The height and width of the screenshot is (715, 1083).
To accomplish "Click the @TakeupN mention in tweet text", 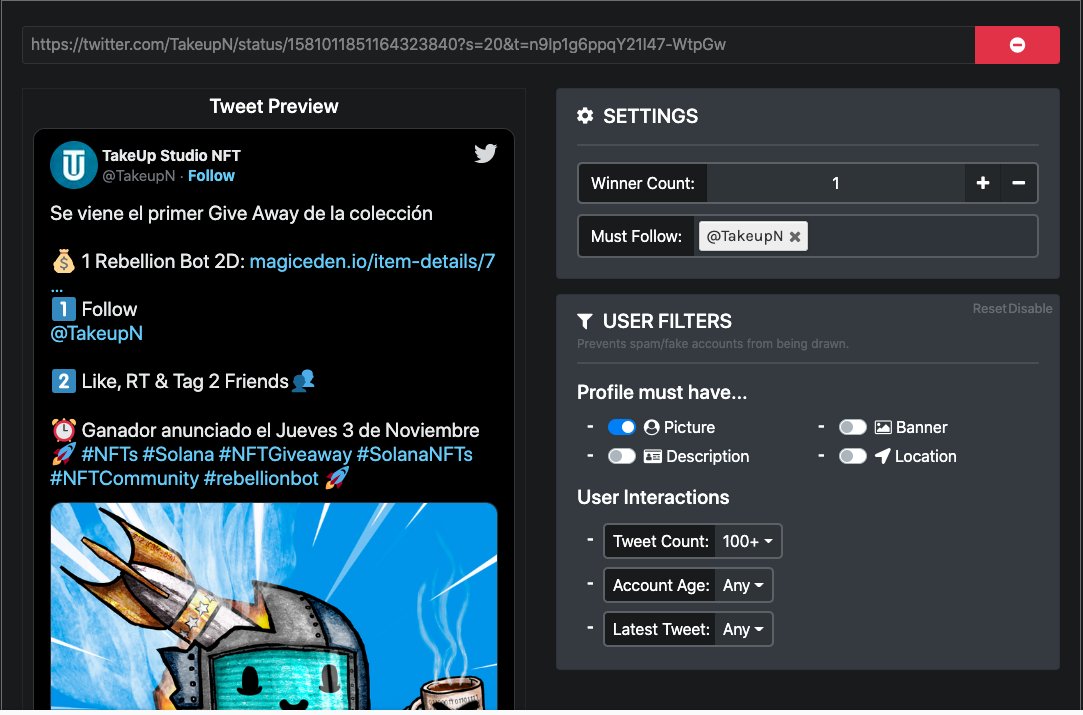I will click(97, 334).
